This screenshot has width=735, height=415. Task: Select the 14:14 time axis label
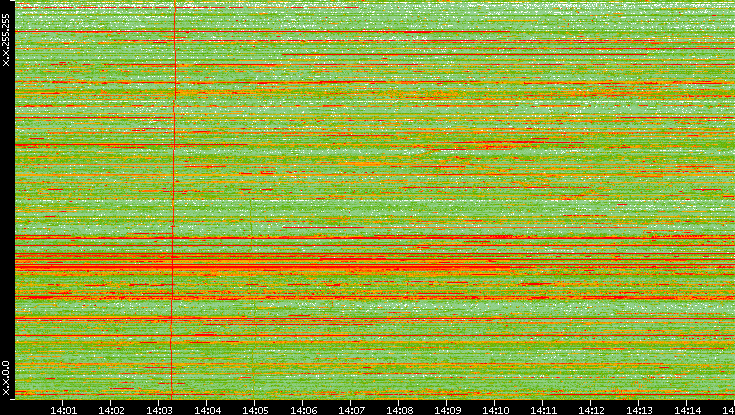687,410
